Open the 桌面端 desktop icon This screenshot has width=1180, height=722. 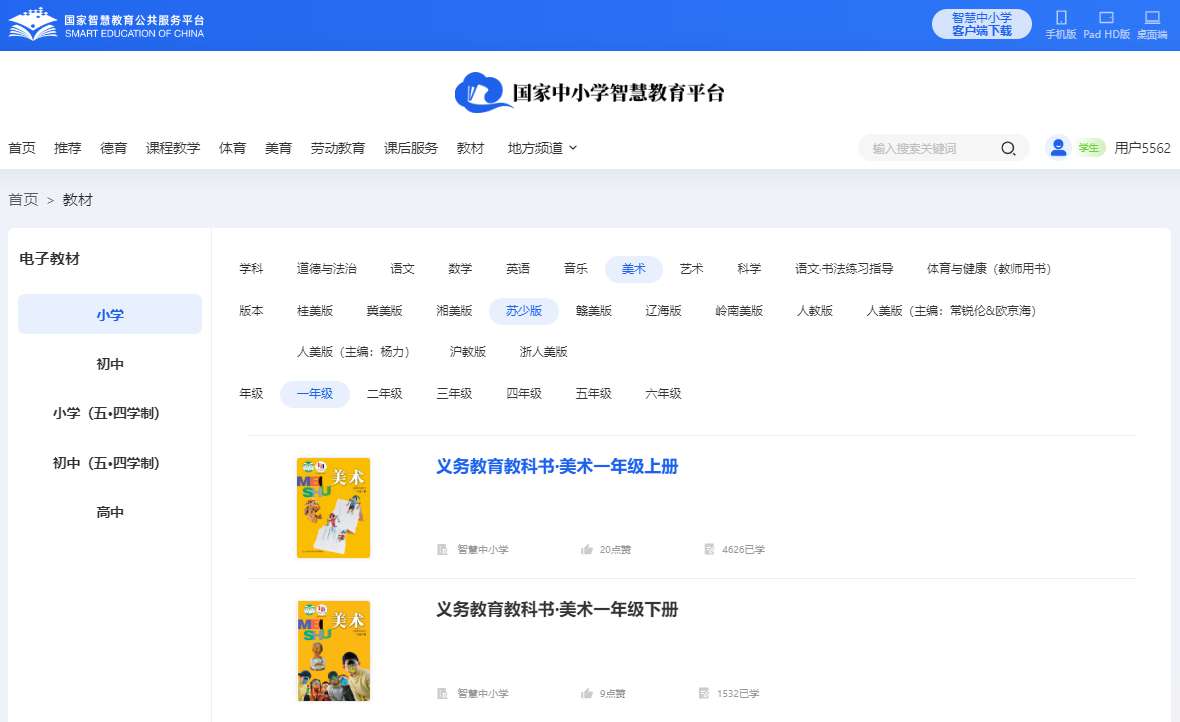1152,18
